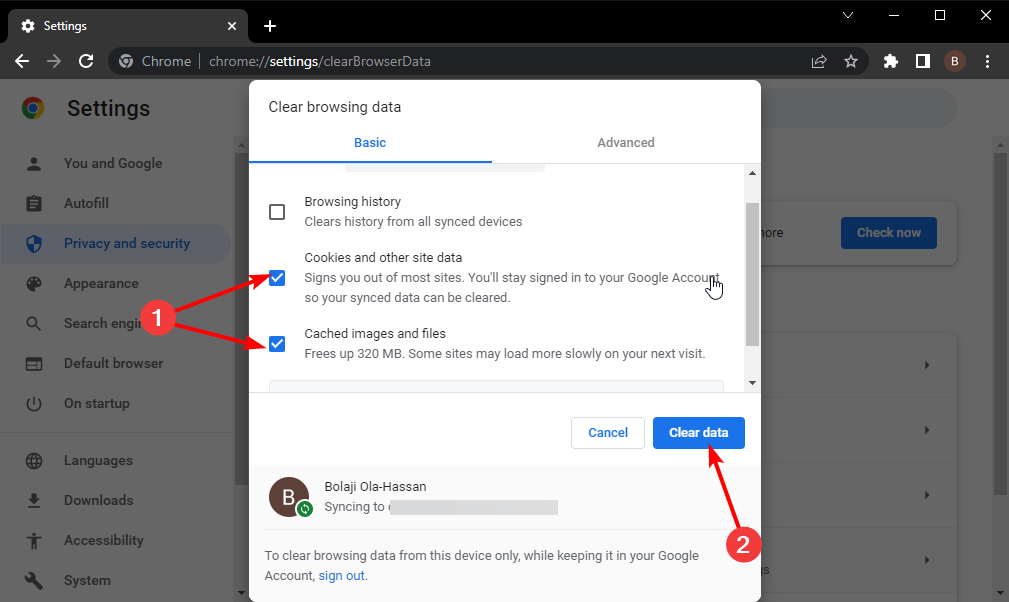The height and width of the screenshot is (602, 1009).
Task: Click the back navigation arrow
Action: click(22, 61)
